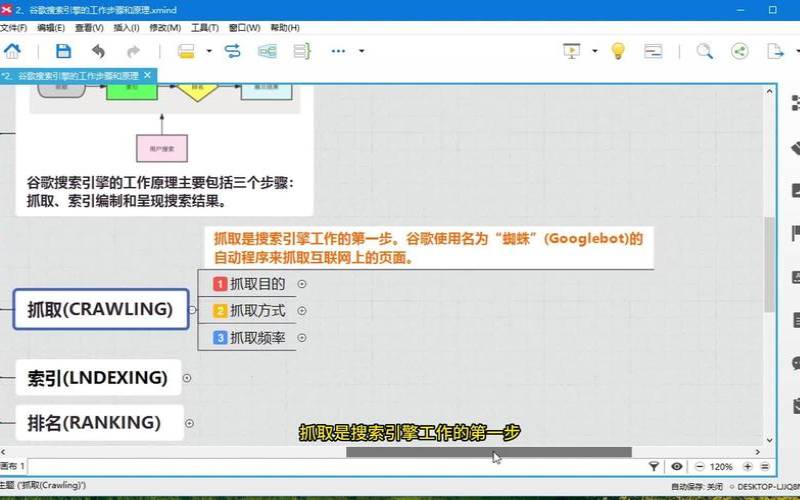800x500 pixels.
Task: Expand the 抓取目的 subtopic
Action: point(302,284)
